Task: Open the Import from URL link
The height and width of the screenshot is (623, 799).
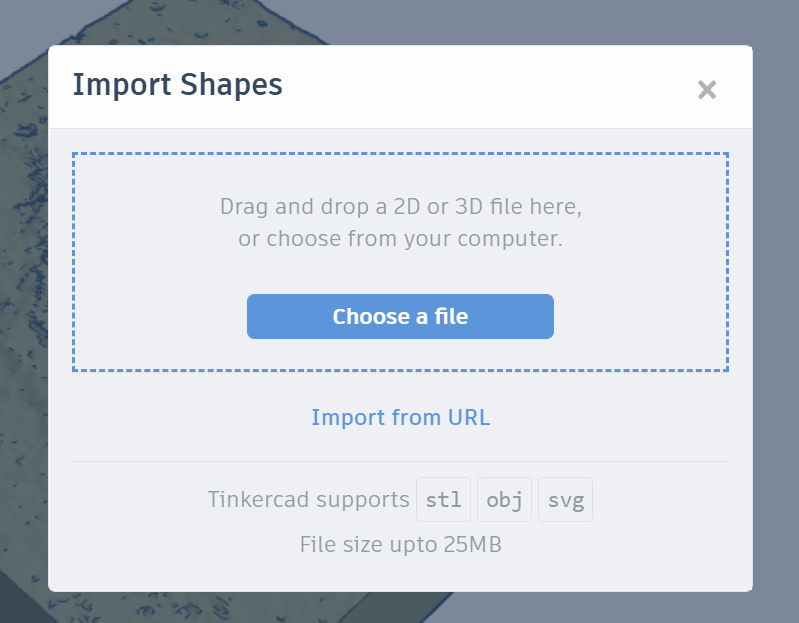Action: 401,417
